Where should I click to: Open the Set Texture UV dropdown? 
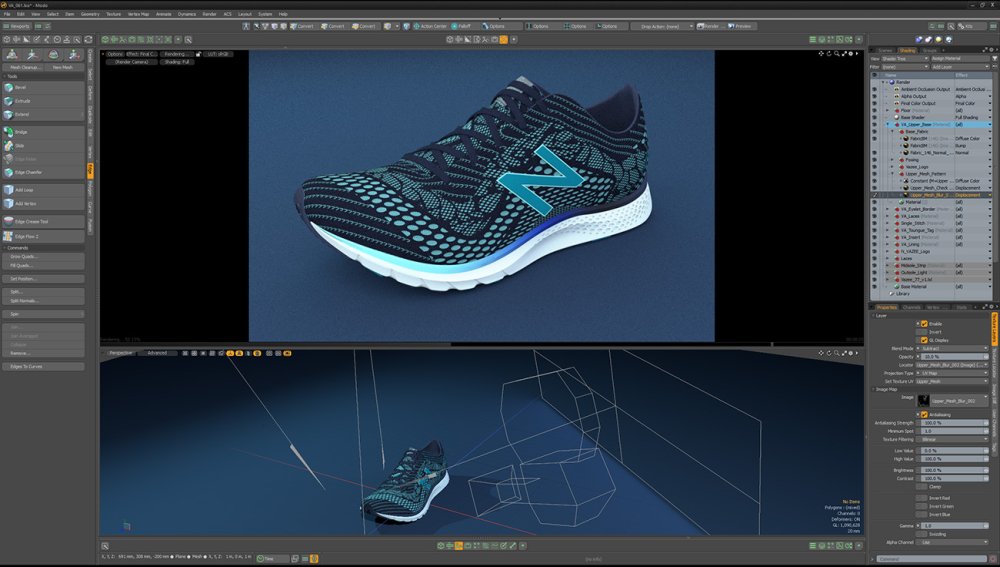(x=952, y=381)
